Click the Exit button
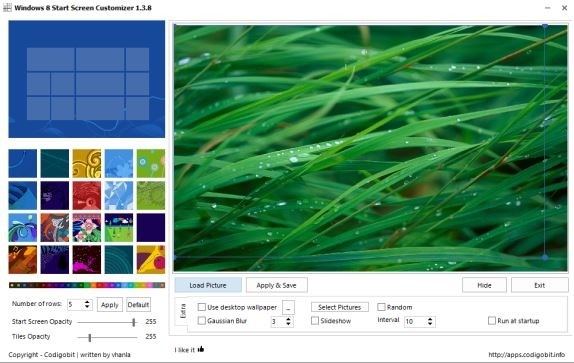574x363 pixels. pos(540,285)
